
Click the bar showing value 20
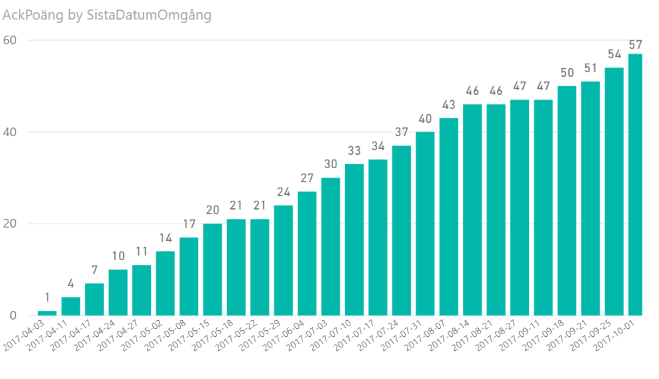coord(213,269)
